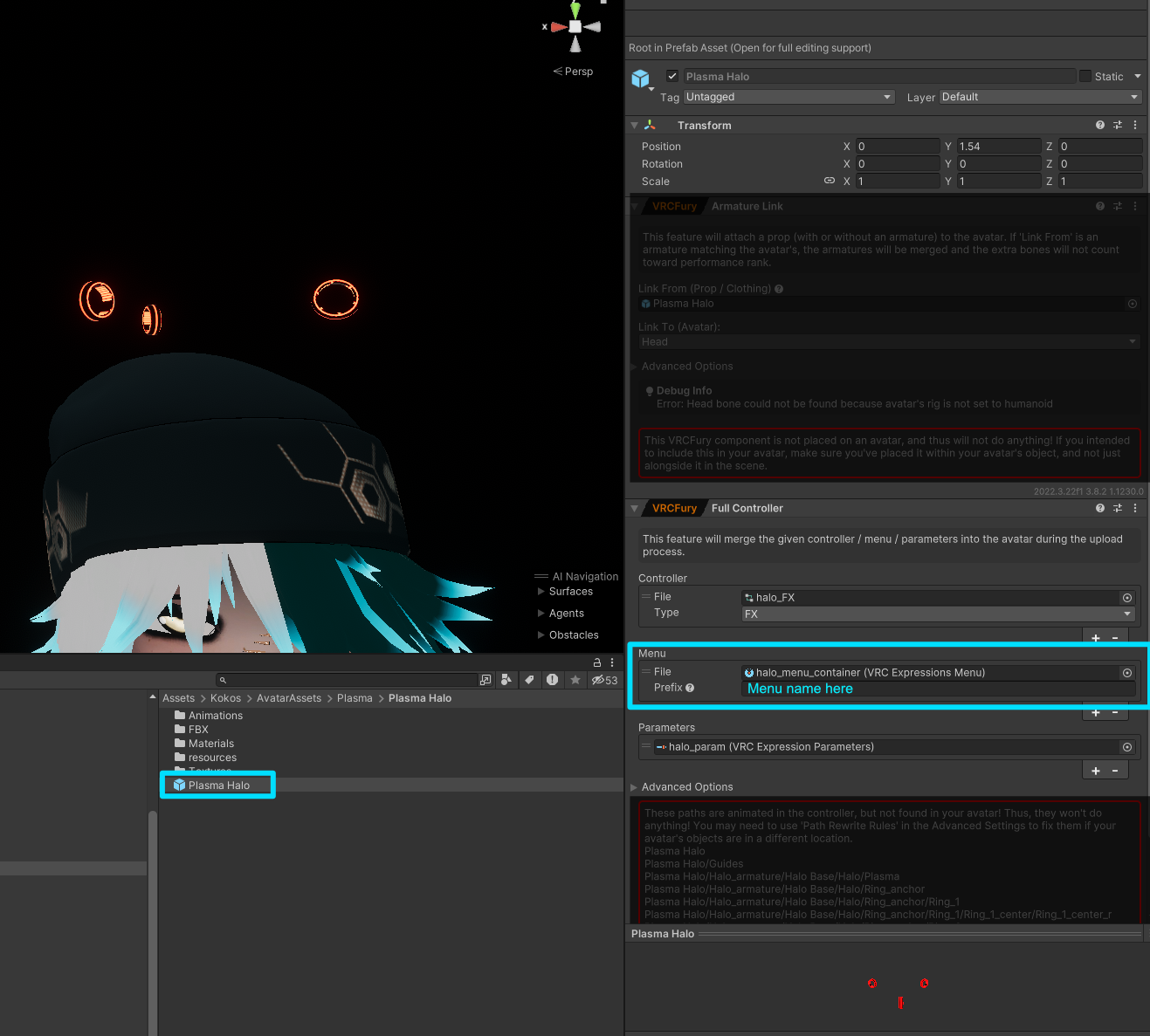This screenshot has height=1036, width=1150.
Task: Enable the Static checkbox
Action: pos(1085,76)
